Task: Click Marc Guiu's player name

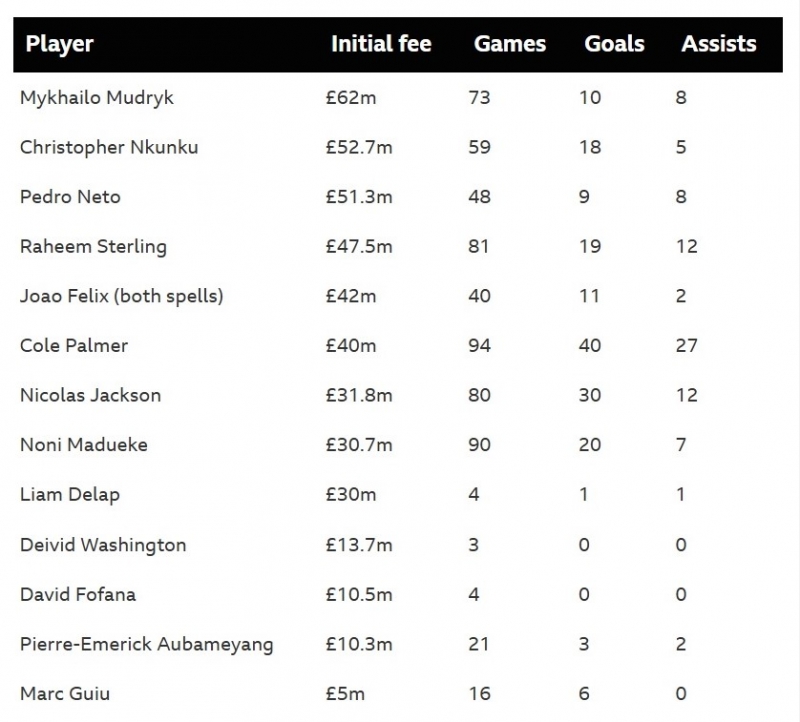Action: click(65, 693)
